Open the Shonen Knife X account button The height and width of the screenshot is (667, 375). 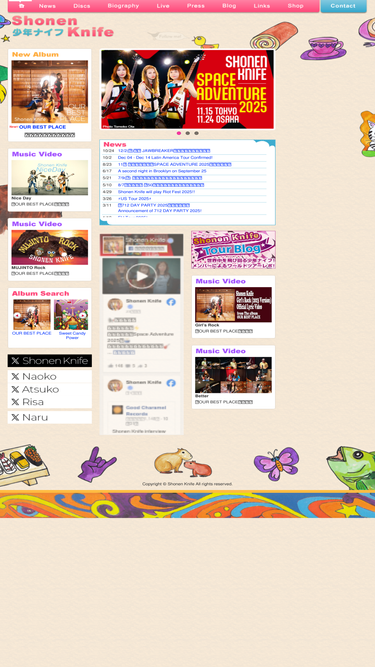[x=50, y=361]
